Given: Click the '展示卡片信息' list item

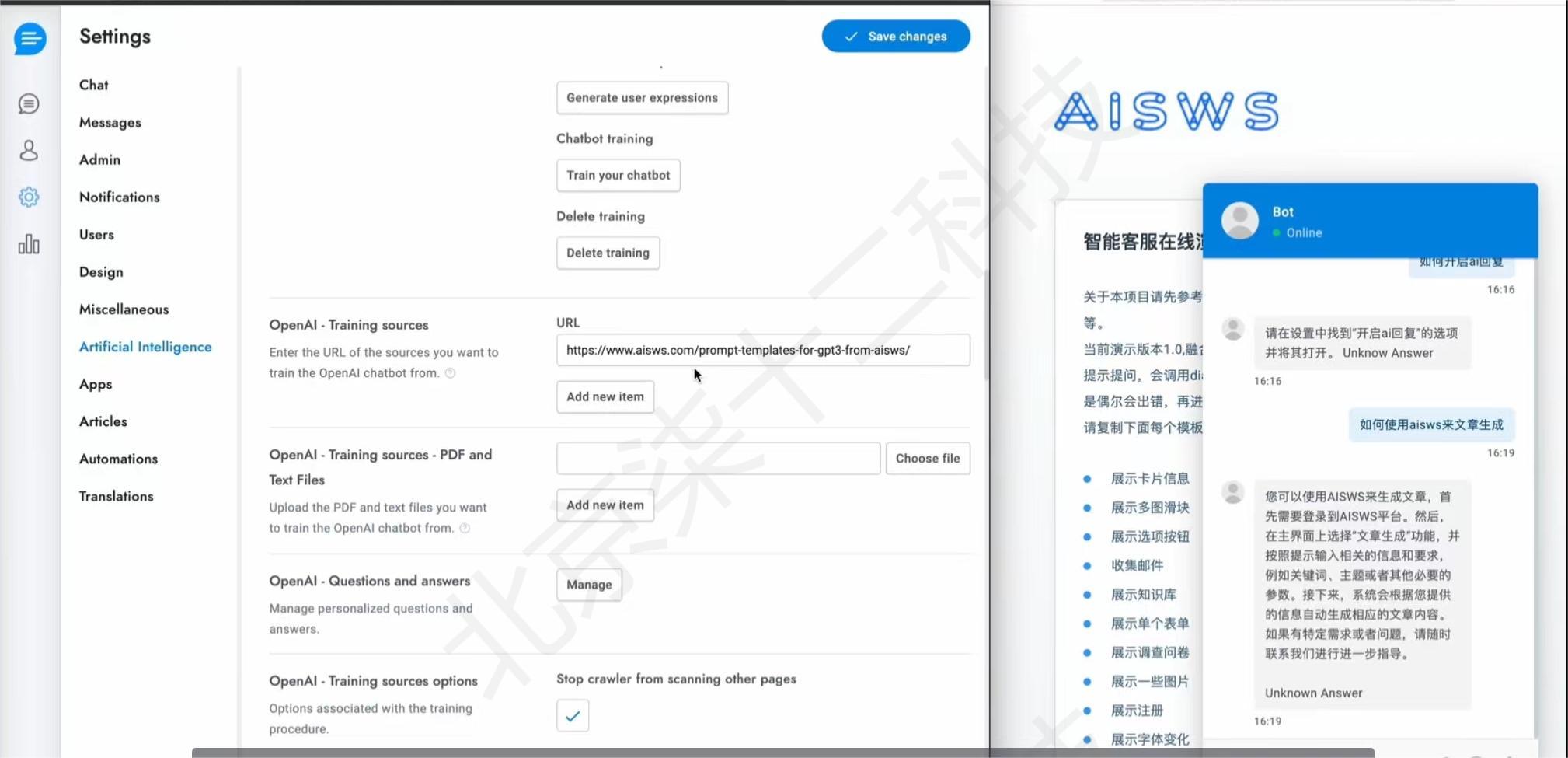Looking at the screenshot, I should pyautogui.click(x=1150, y=479).
